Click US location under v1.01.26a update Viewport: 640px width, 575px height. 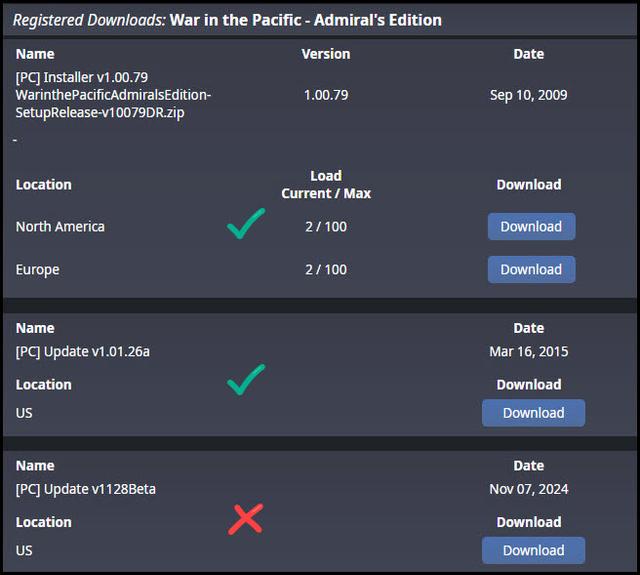click(x=24, y=413)
